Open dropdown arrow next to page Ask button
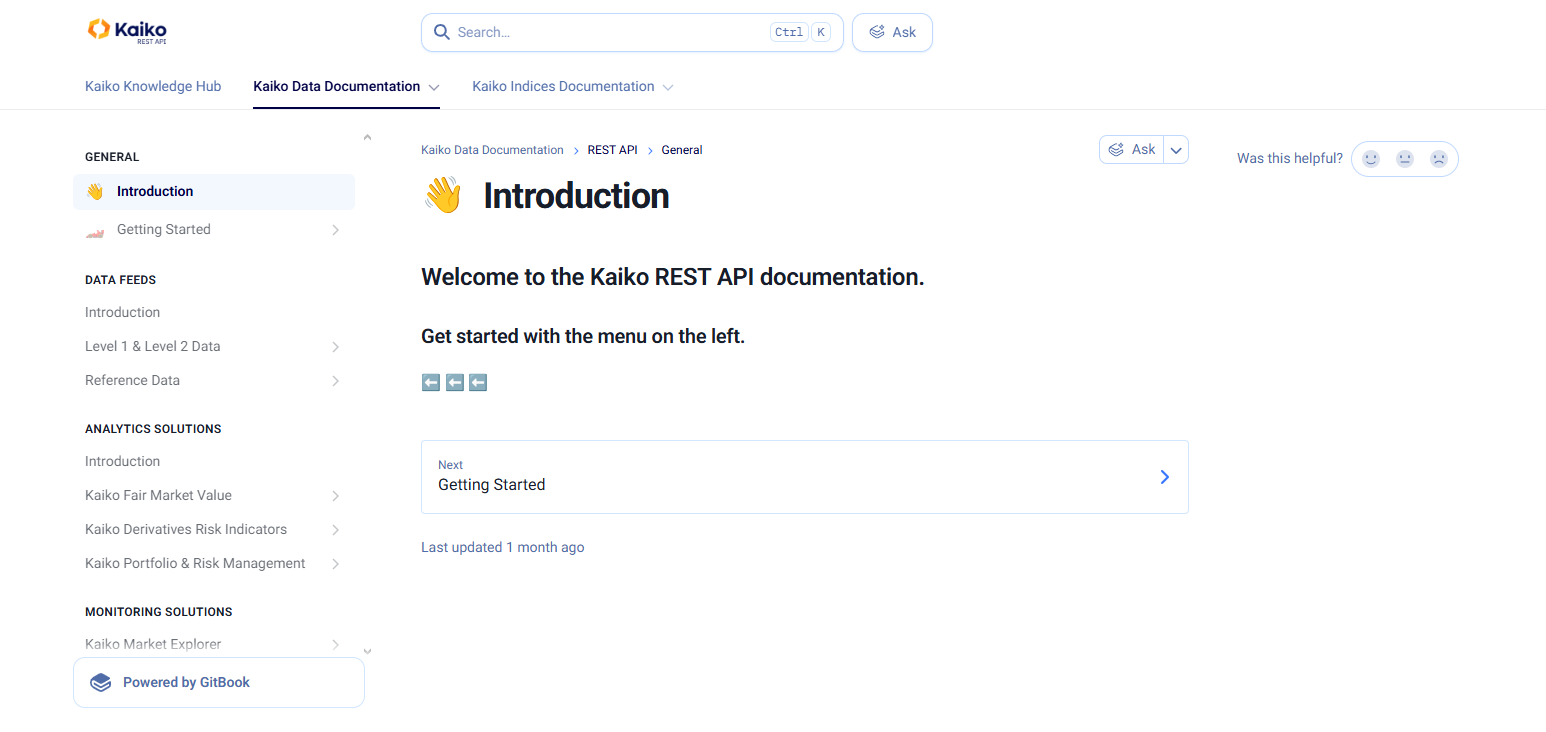This screenshot has height=732, width=1546. point(1176,150)
